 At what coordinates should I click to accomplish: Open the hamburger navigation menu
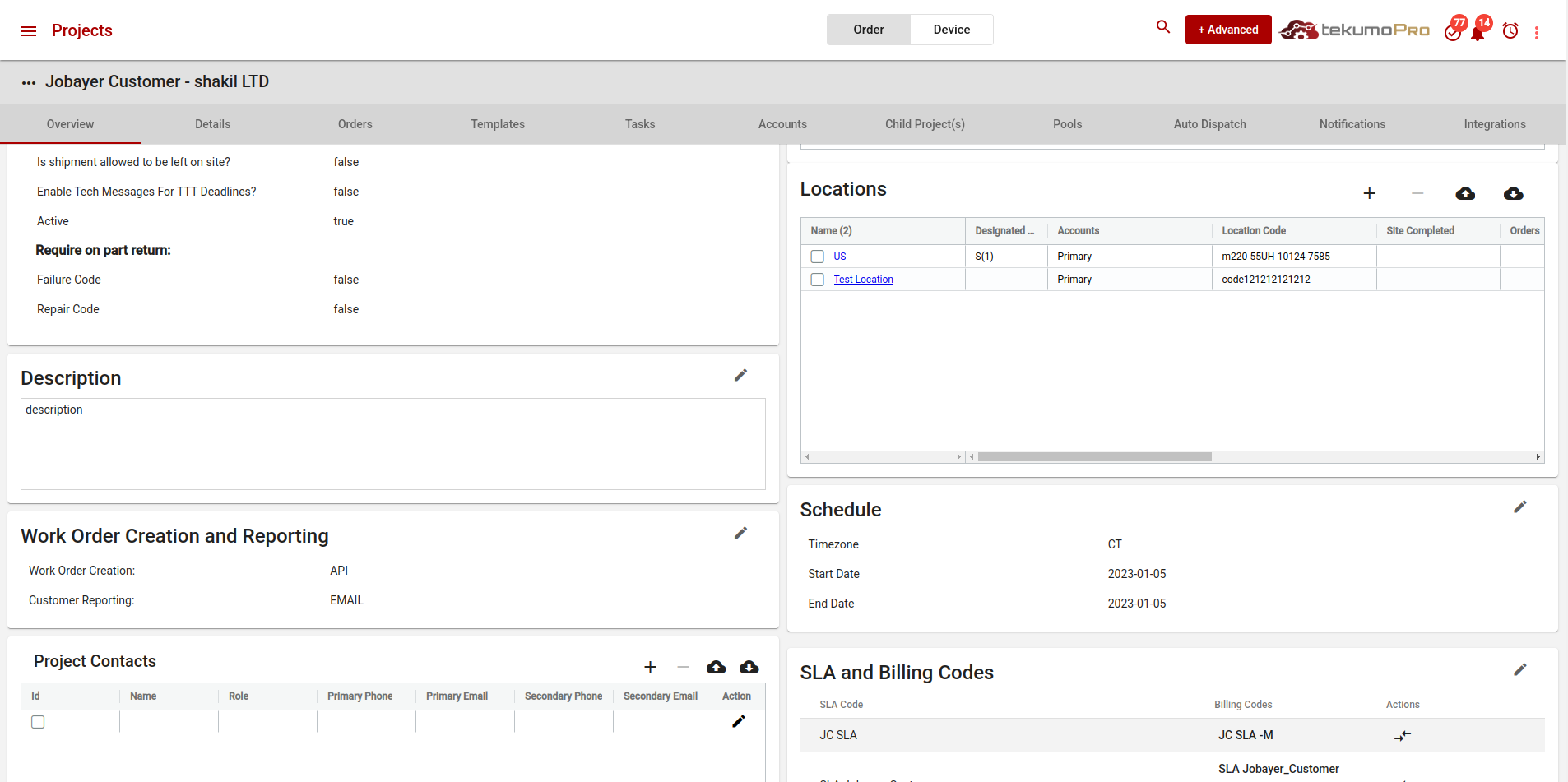pyautogui.click(x=29, y=31)
